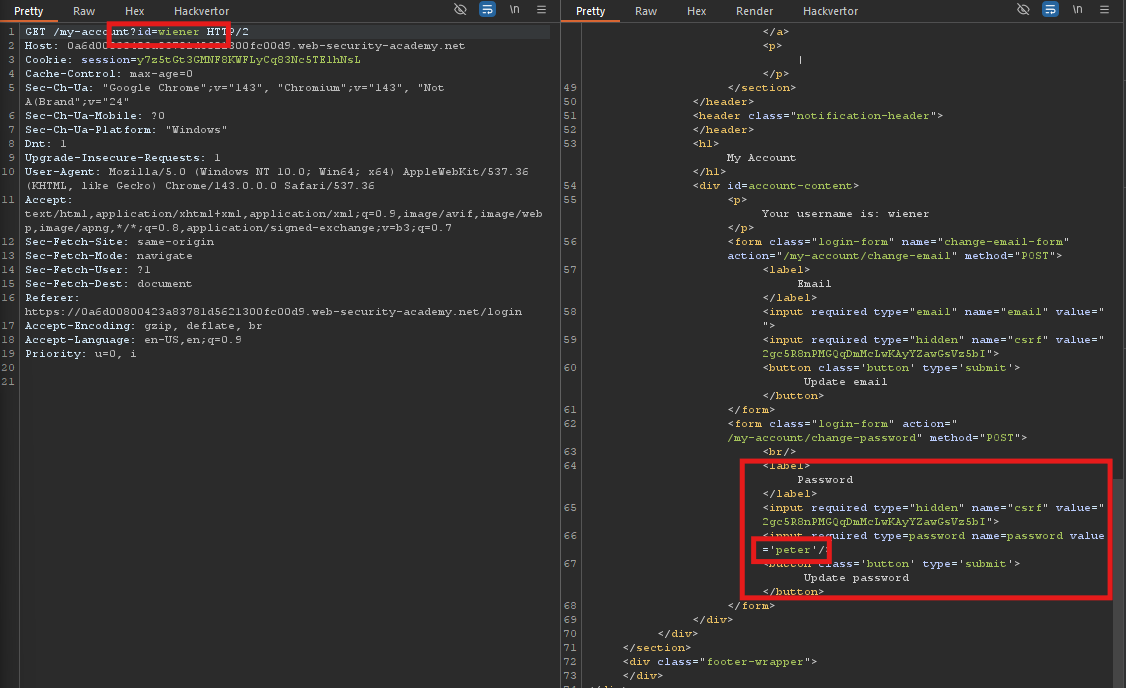Switch request pane to Raw tab
This screenshot has height=688, width=1126.
coord(84,11)
